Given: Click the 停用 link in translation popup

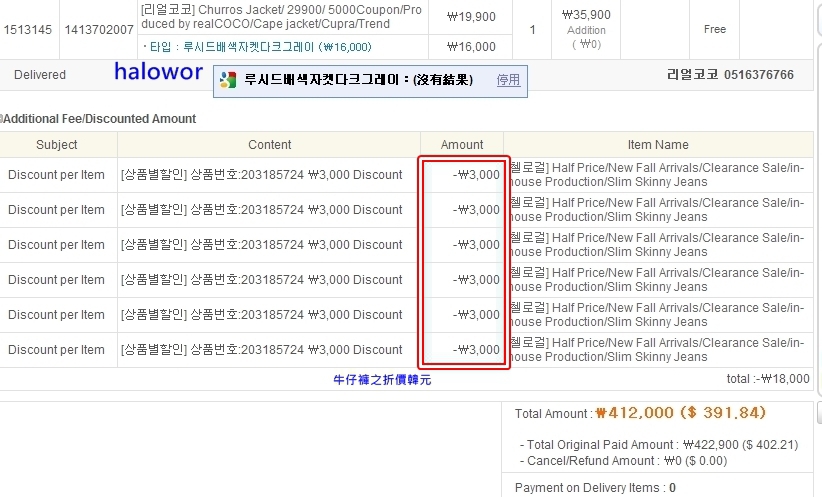Looking at the screenshot, I should (x=508, y=80).
